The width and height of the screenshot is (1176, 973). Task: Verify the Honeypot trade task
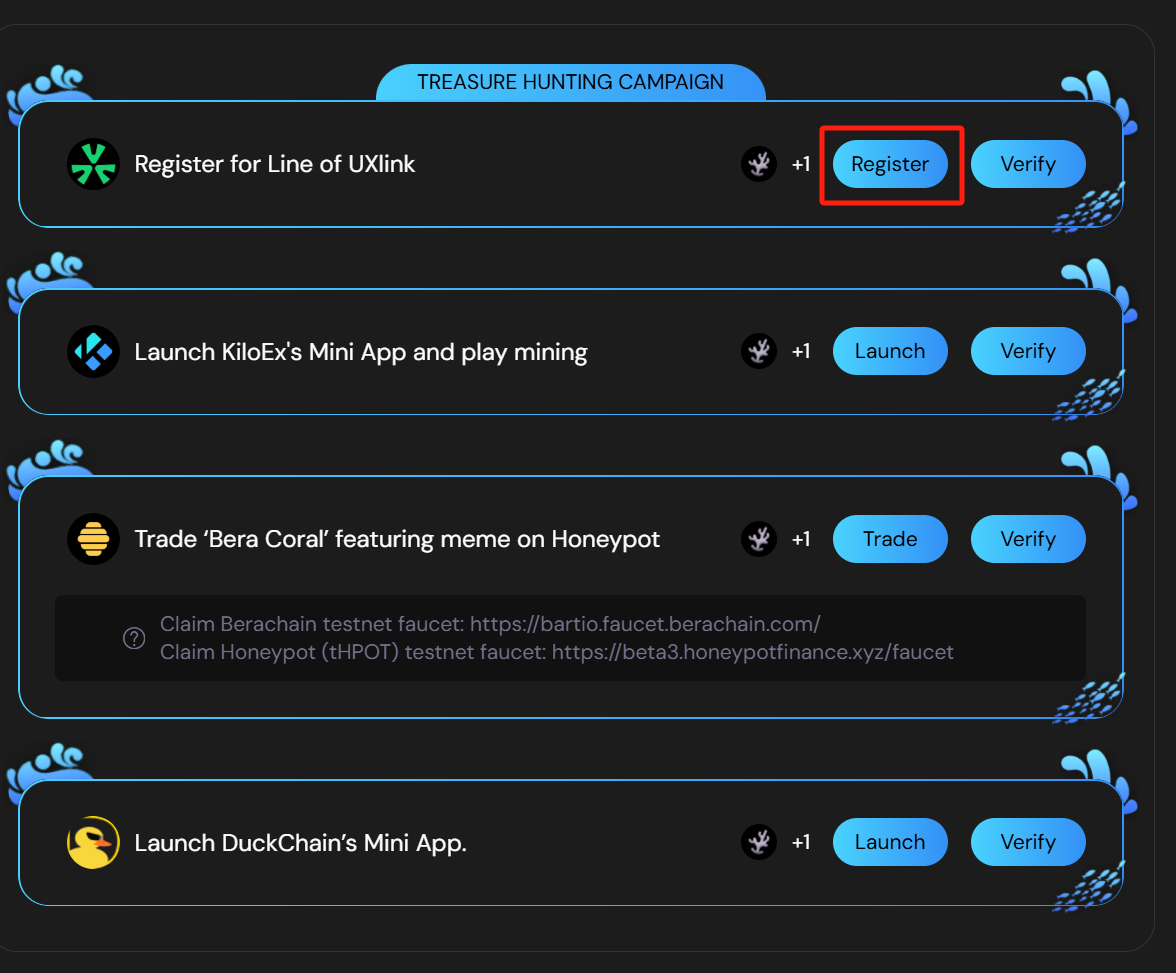[x=1028, y=540]
